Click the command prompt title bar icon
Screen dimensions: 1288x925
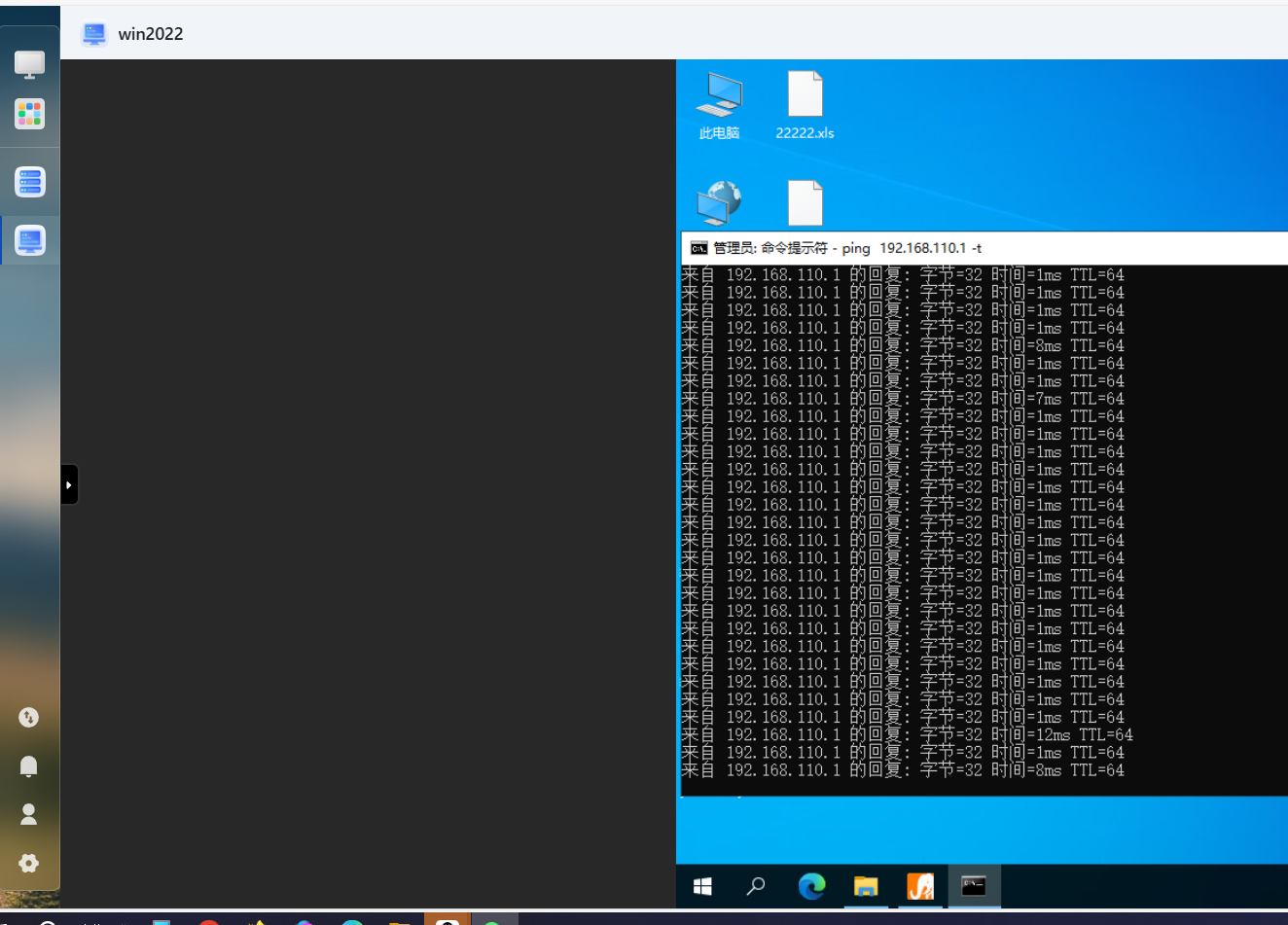pyautogui.click(x=698, y=248)
